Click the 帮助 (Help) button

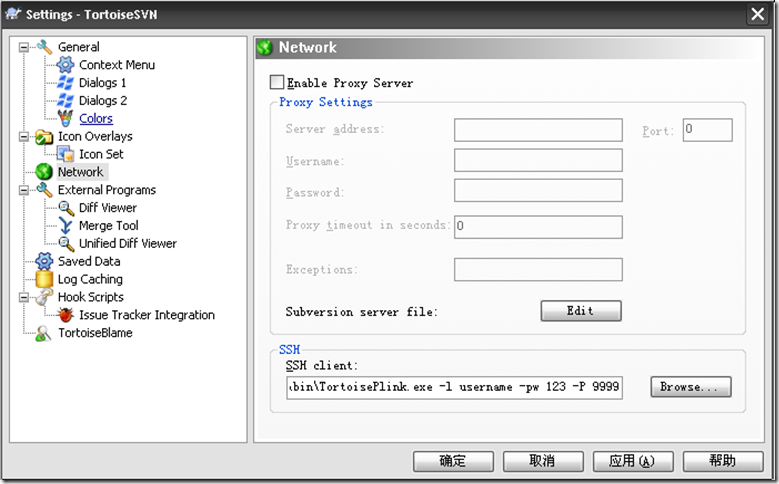[723, 461]
